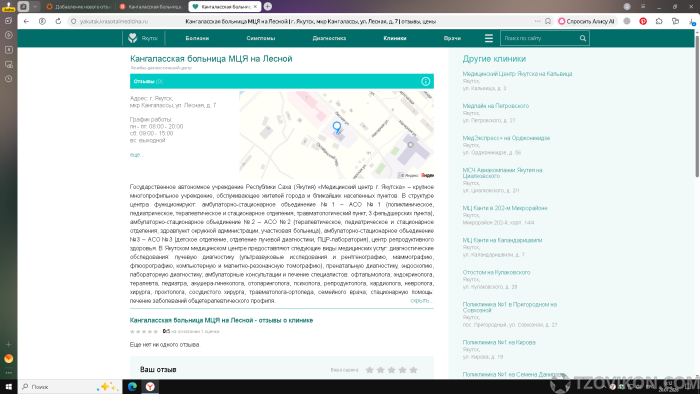Open Поликлиника №1 на Кирова link

pyautogui.click(x=499, y=343)
